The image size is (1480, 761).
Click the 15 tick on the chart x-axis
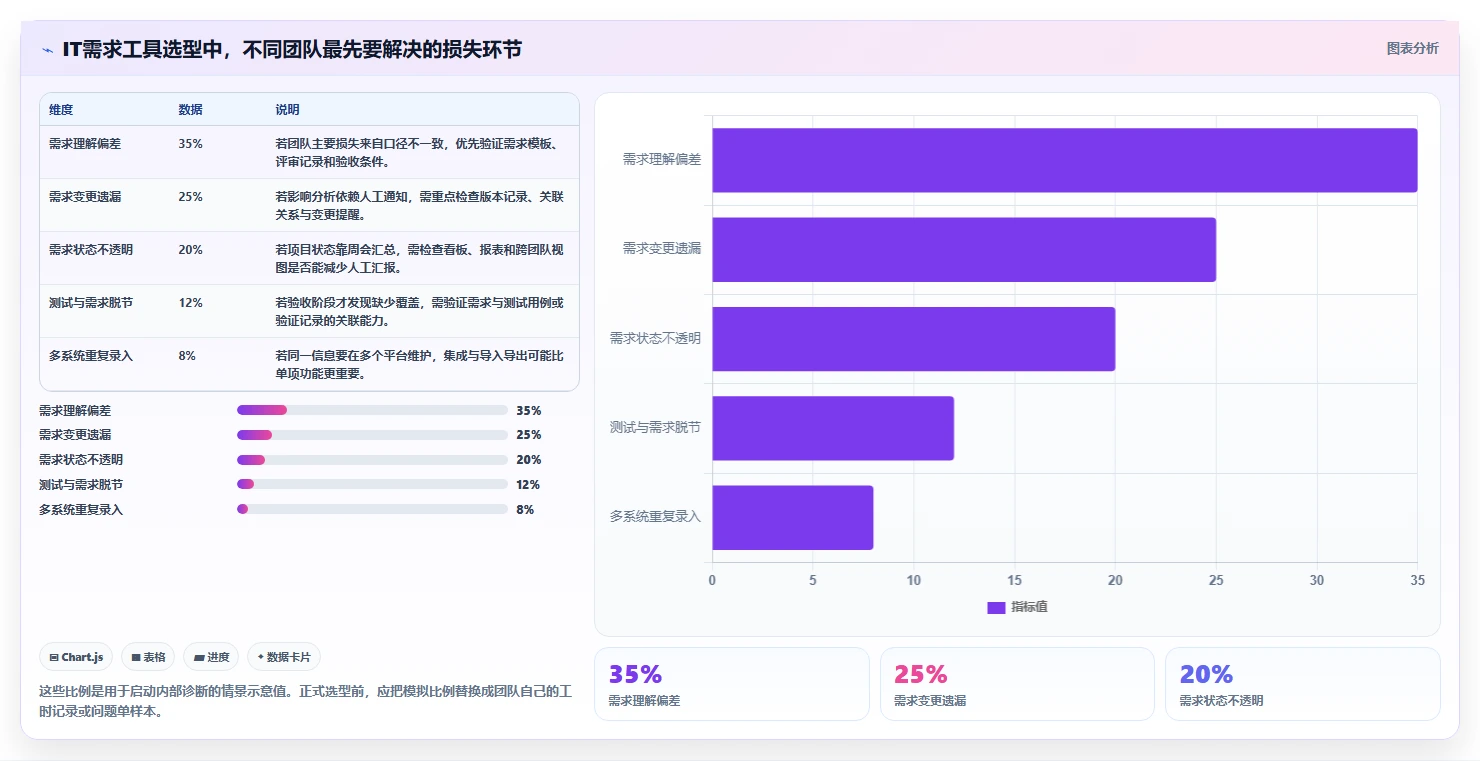click(x=1014, y=580)
